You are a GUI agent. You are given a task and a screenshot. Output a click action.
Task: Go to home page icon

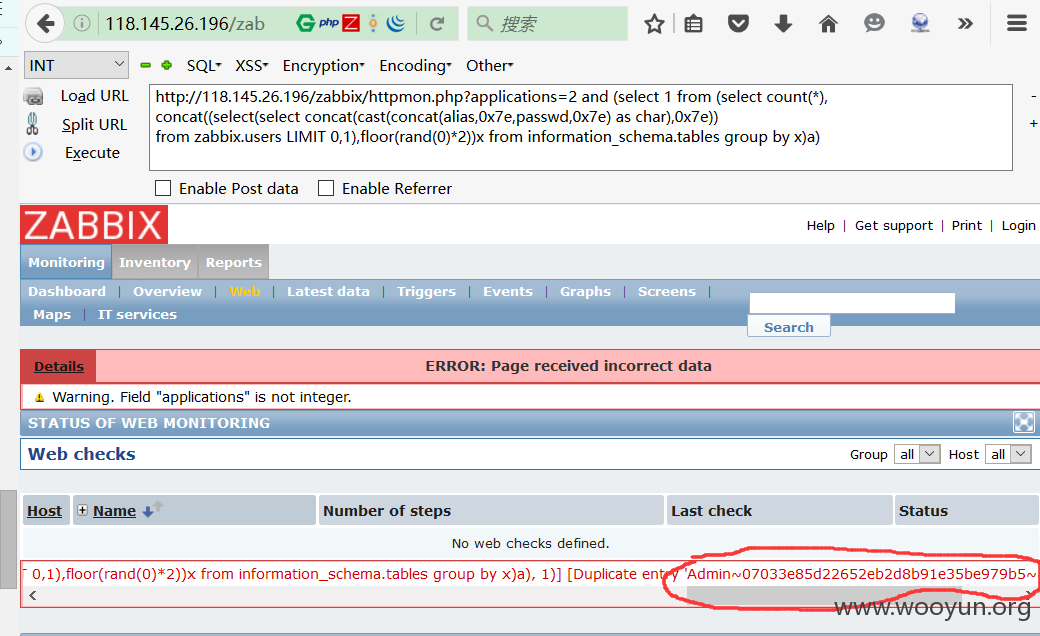[828, 24]
